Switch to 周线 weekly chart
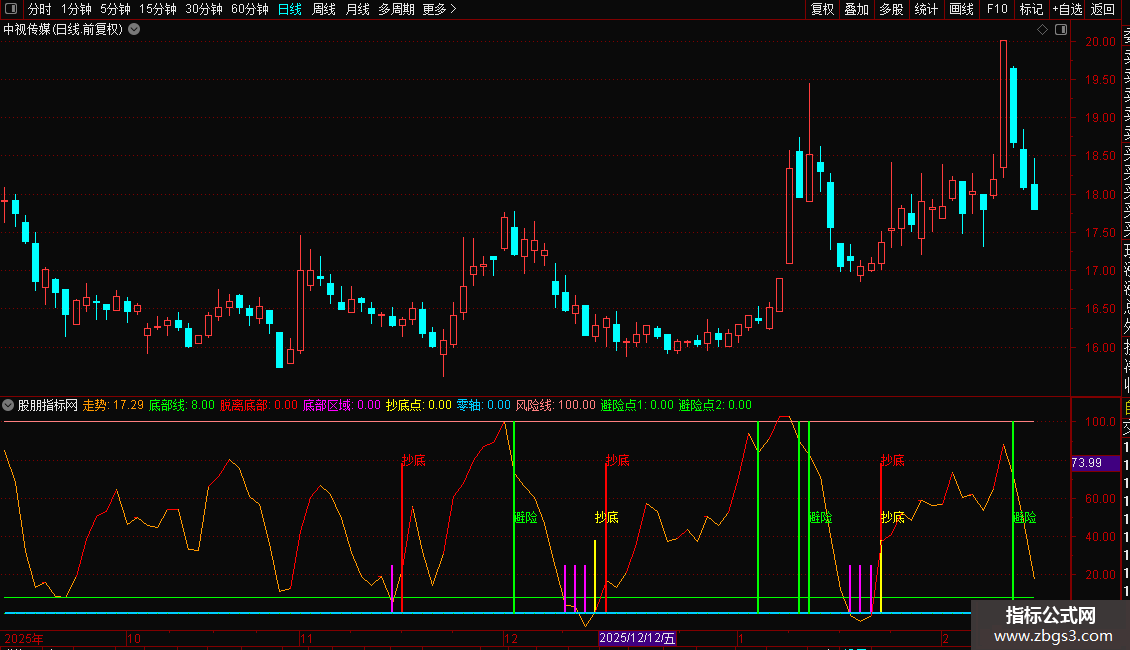 [x=324, y=9]
